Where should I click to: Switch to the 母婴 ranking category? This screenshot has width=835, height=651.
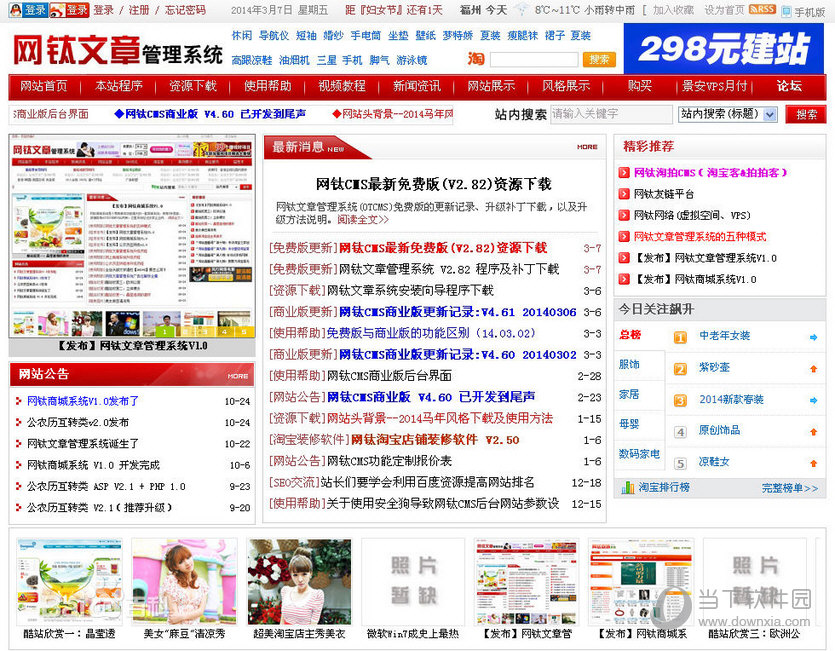click(x=631, y=424)
